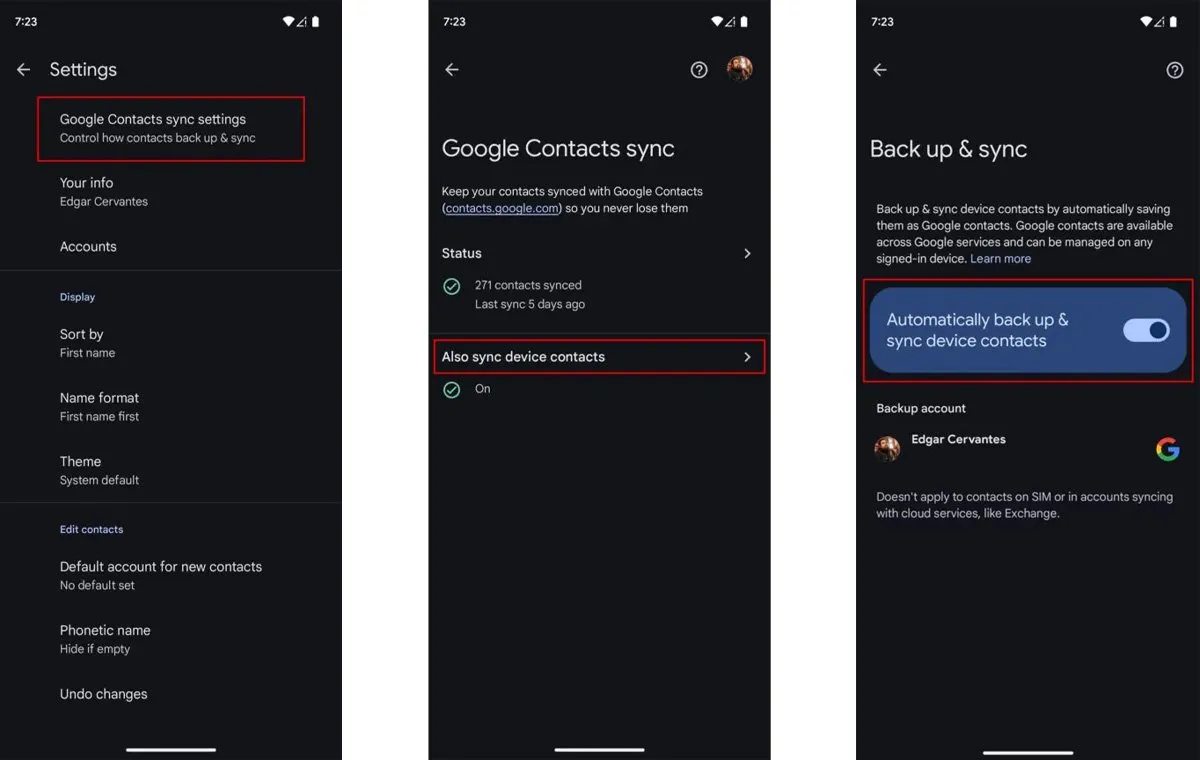
Task: Tap Undo changes option
Action: click(103, 694)
